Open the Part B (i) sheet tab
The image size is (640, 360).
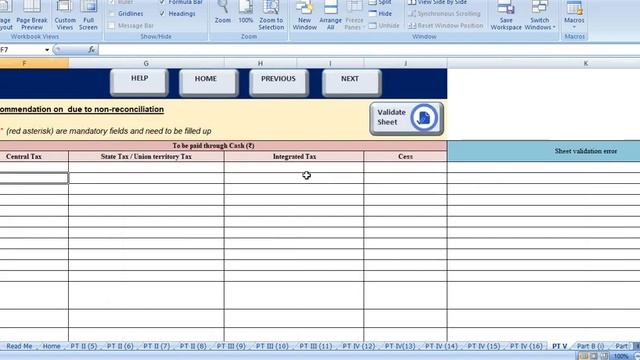[590, 346]
